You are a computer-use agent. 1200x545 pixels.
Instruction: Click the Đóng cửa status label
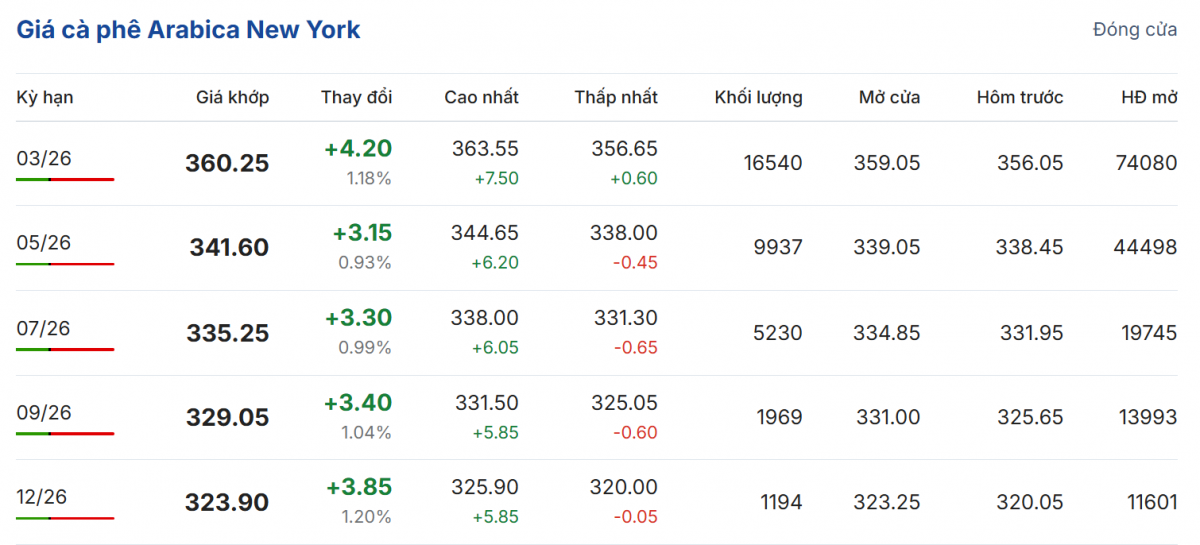1134,30
